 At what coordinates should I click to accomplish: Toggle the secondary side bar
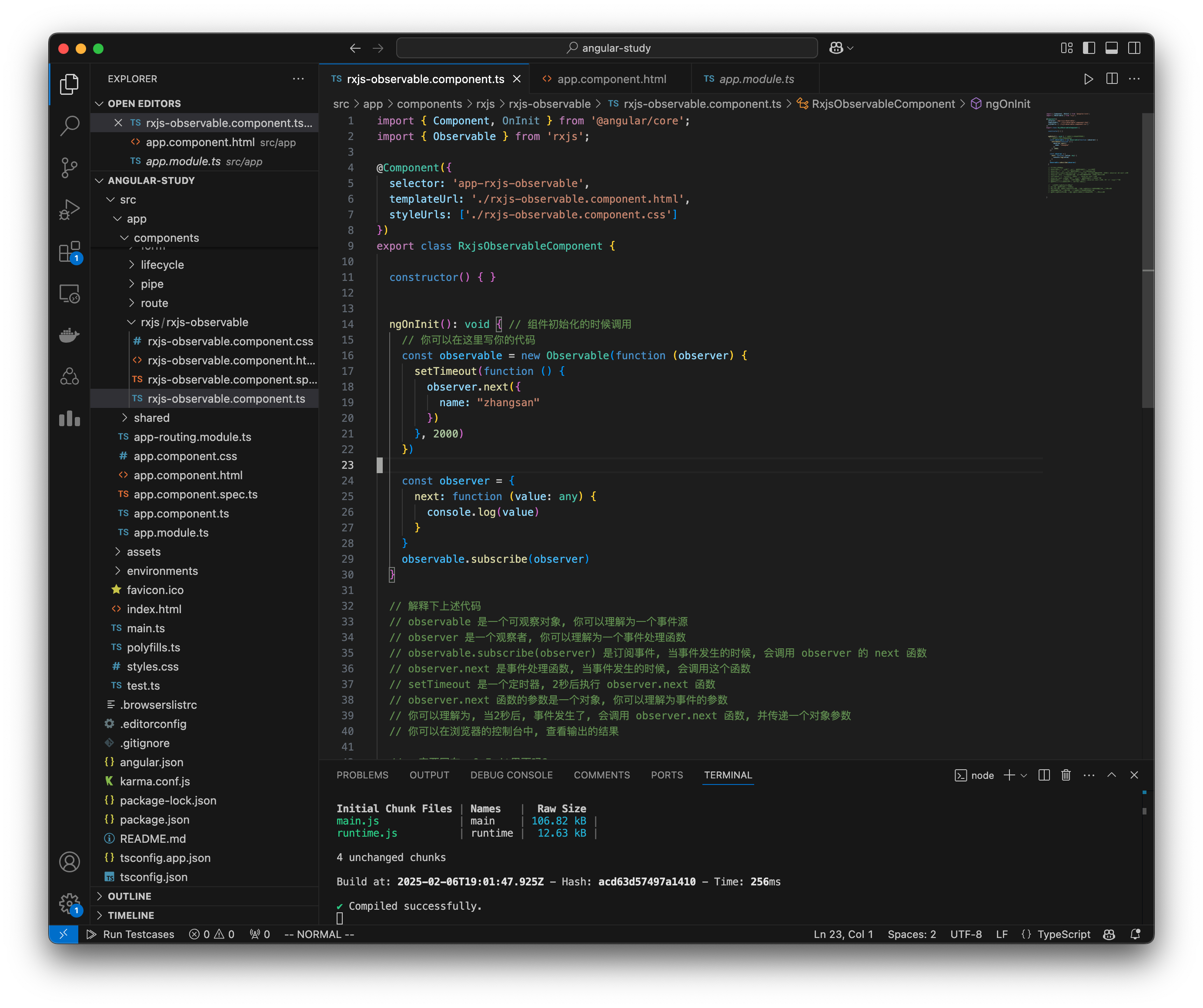coord(1135,48)
